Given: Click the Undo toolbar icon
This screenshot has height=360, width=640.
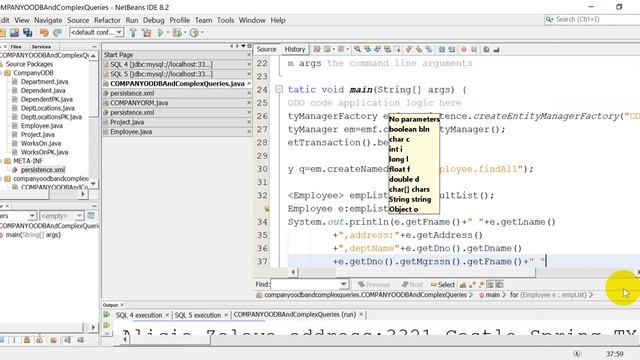Looking at the screenshot, I should (x=44, y=33).
